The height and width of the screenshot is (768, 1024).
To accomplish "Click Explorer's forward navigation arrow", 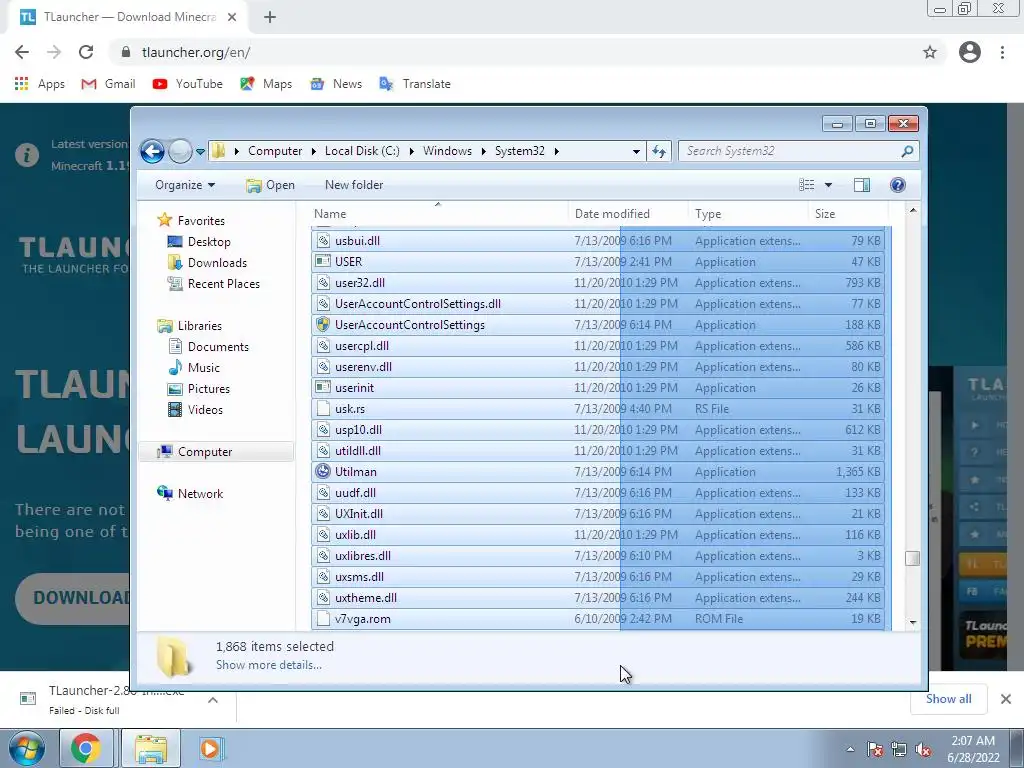I will pyautogui.click(x=180, y=152).
